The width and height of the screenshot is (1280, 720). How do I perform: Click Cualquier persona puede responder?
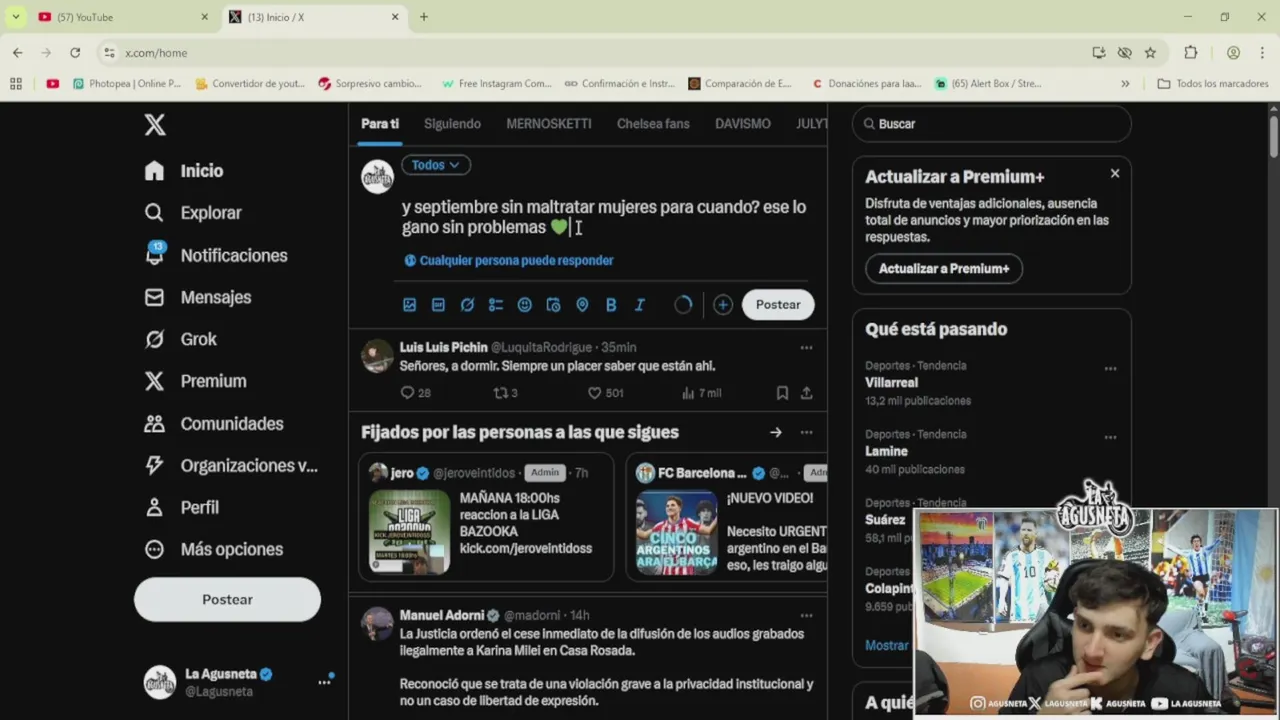pyautogui.click(x=509, y=260)
